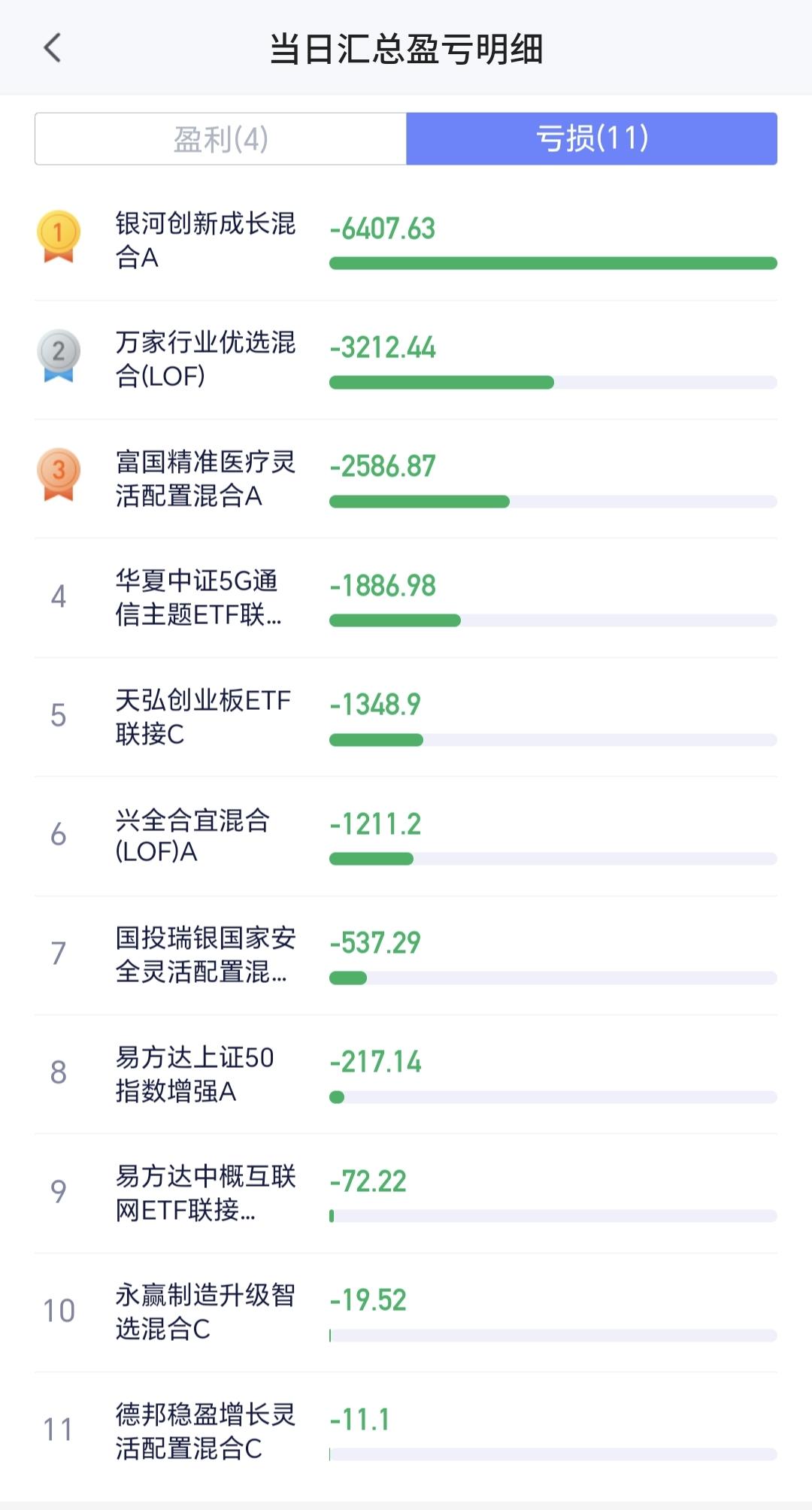Click the gold first-place medal icon

(59, 236)
